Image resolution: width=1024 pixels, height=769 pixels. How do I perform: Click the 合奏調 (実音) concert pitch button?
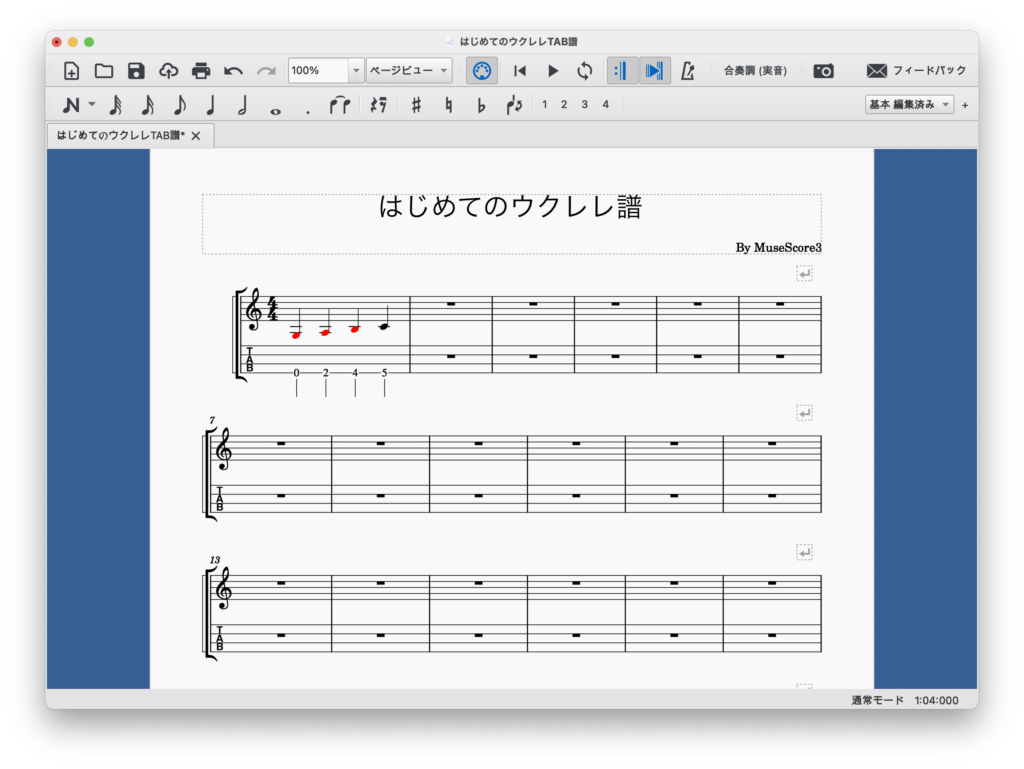coord(755,71)
